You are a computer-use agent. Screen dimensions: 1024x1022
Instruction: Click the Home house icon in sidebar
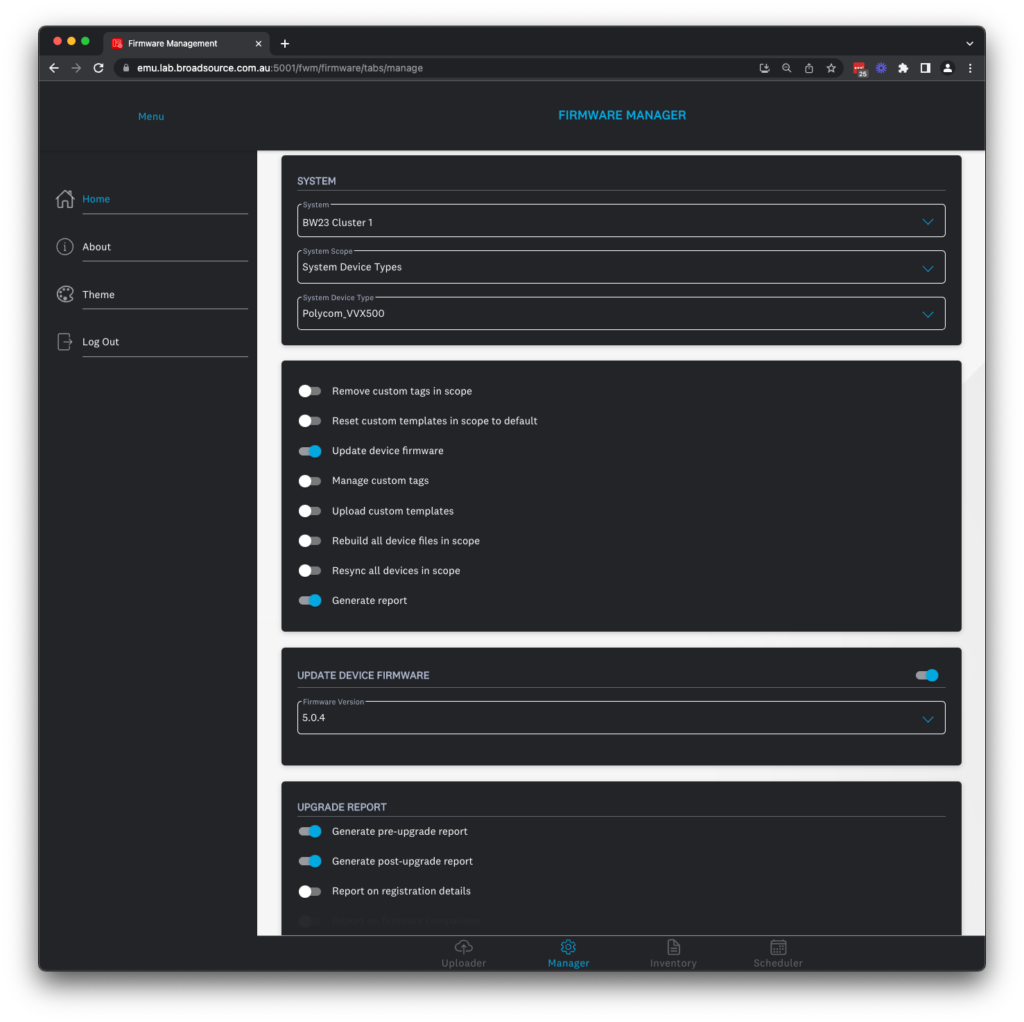[65, 199]
